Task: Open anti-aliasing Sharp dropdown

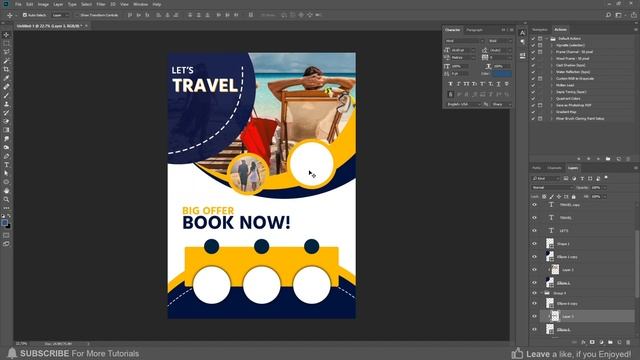Action: point(501,104)
